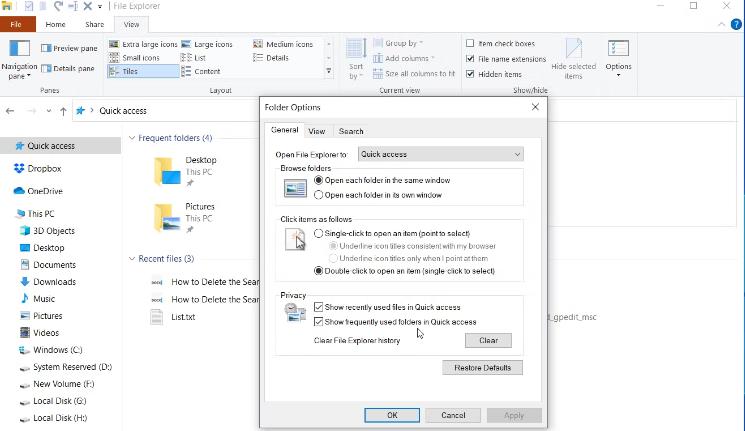The width and height of the screenshot is (745, 431).
Task: Go back with the back arrow
Action: (10, 111)
